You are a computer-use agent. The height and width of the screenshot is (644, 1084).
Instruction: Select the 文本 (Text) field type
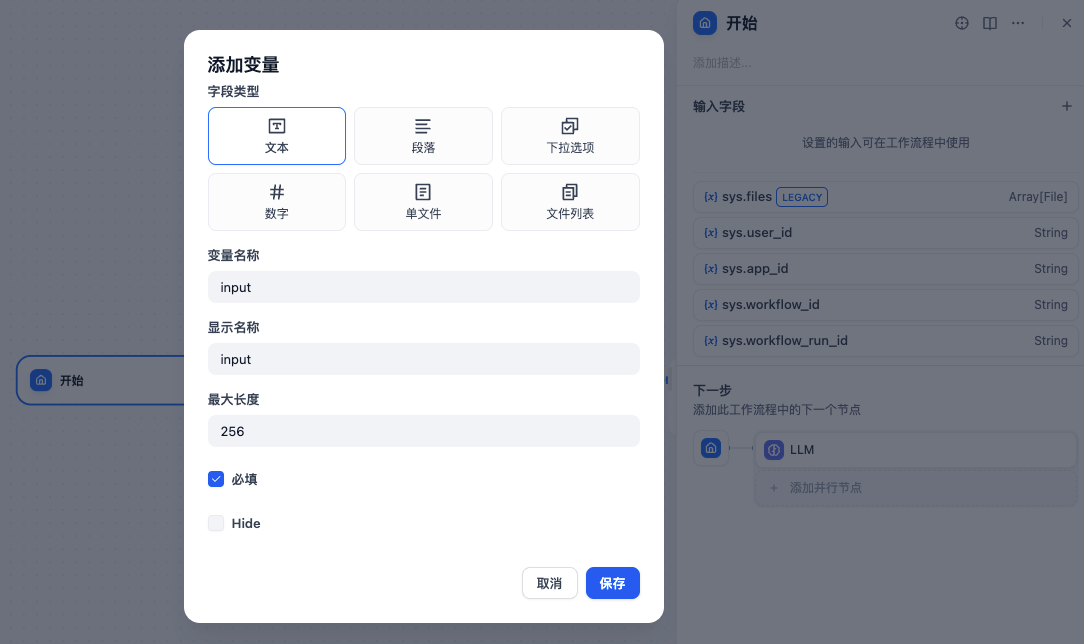point(277,136)
